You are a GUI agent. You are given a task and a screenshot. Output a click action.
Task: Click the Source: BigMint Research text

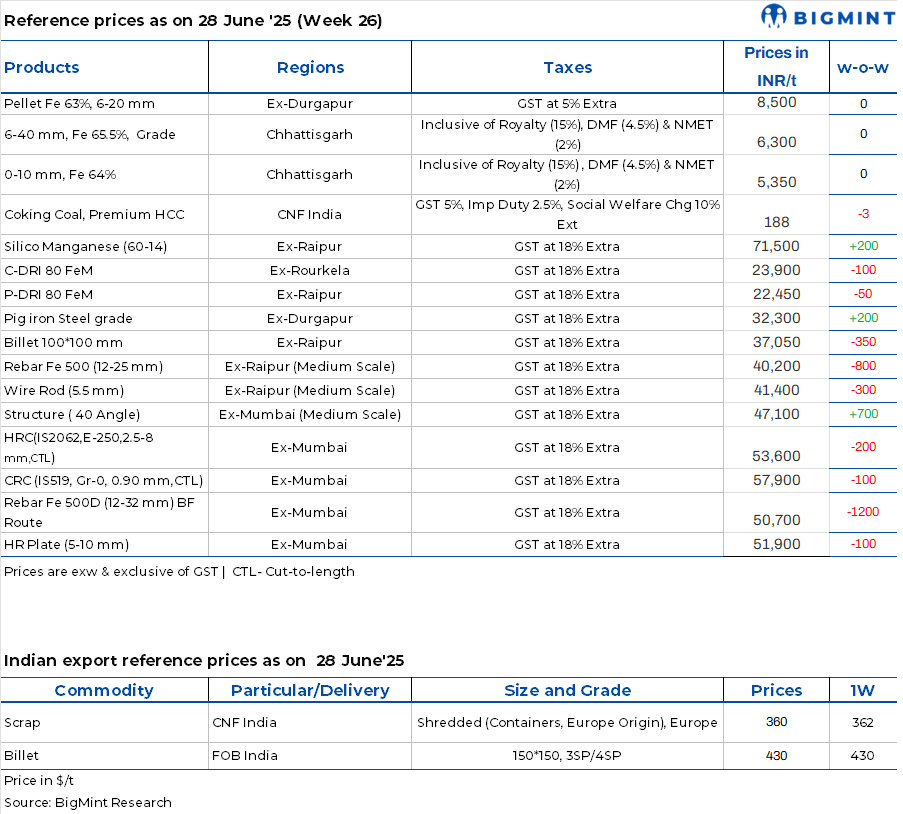88,803
